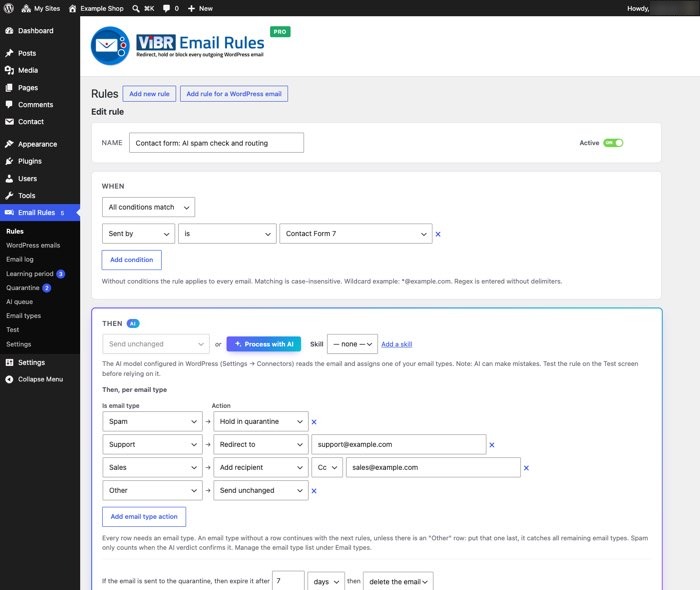The height and width of the screenshot is (590, 700).
Task: Click the ViBR Email Rules logo
Action: tap(178, 46)
